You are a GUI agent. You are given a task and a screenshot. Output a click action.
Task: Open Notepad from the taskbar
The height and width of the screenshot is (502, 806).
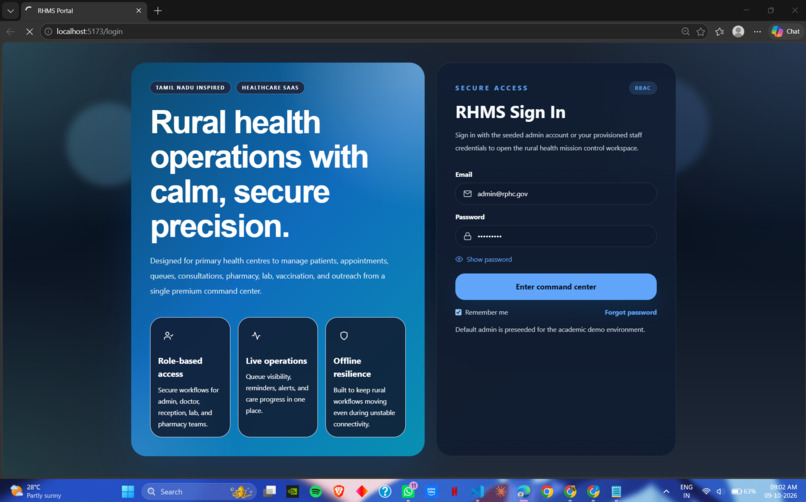point(616,492)
